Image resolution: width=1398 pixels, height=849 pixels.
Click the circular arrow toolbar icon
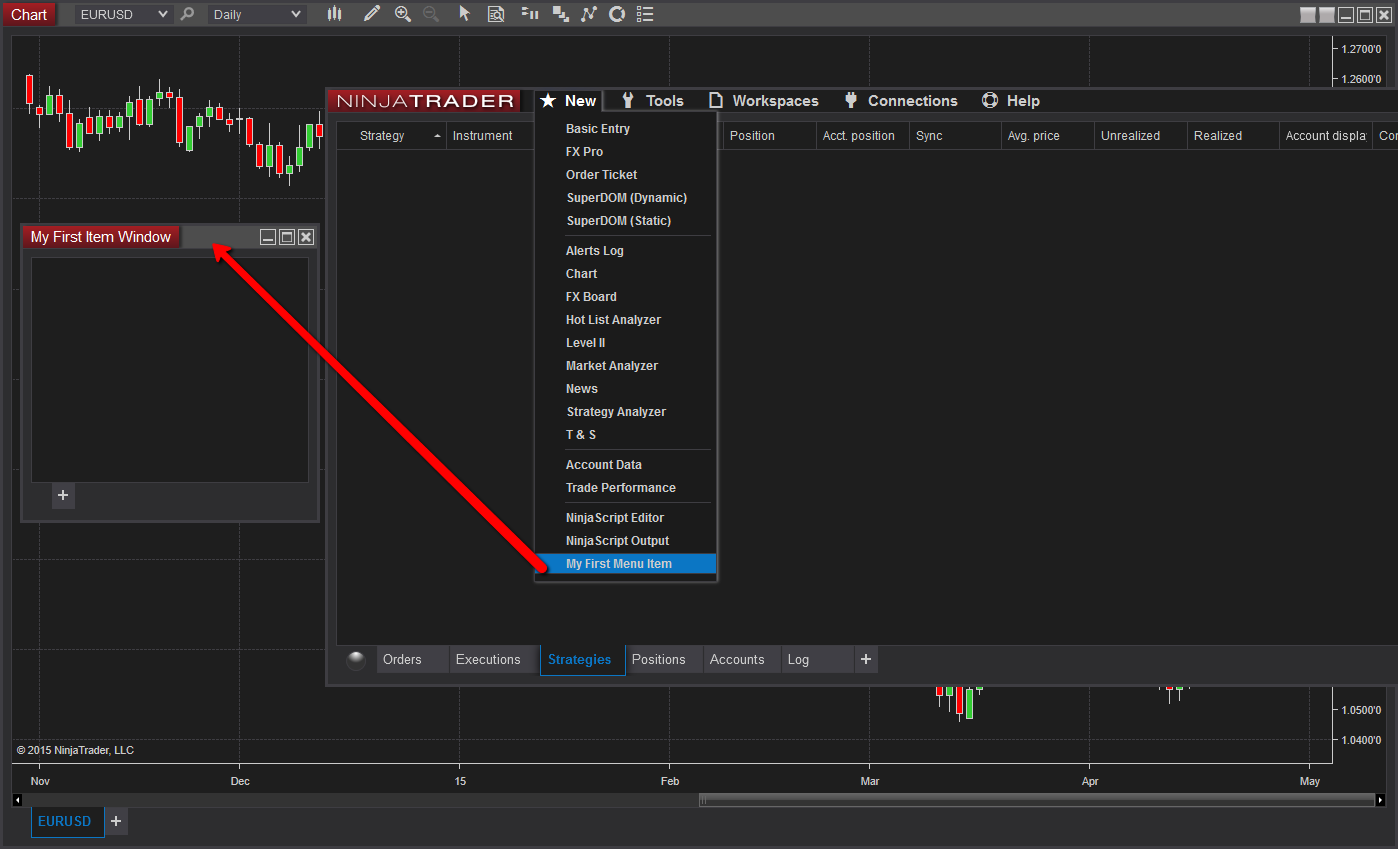coord(617,14)
